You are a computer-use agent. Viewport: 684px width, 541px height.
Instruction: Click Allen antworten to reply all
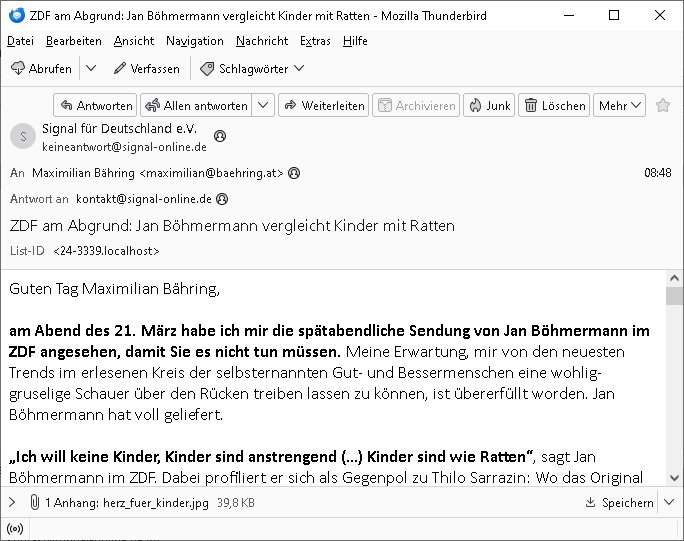(196, 105)
